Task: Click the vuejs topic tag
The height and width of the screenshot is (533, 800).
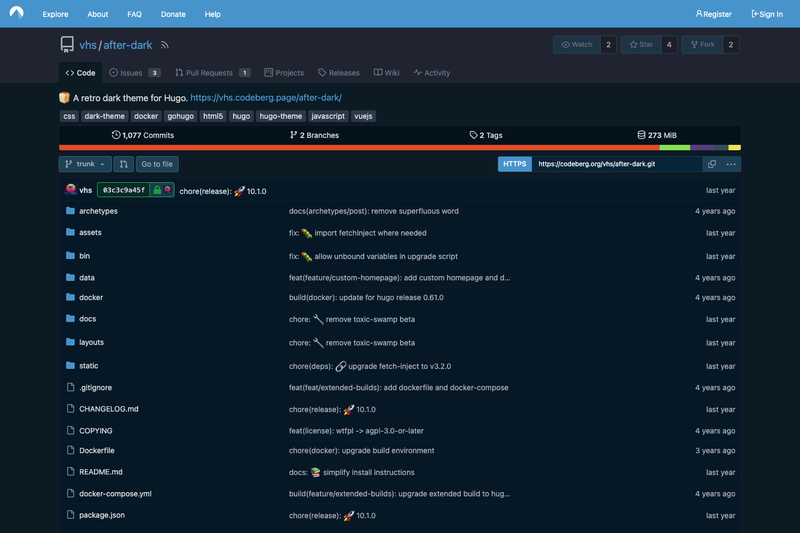Action: pyautogui.click(x=363, y=116)
